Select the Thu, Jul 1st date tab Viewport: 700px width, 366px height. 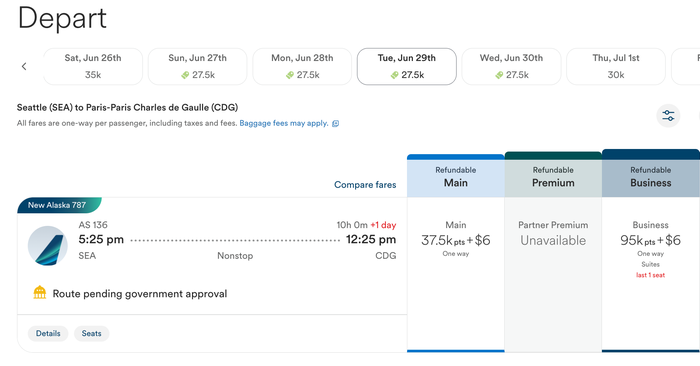coord(616,67)
